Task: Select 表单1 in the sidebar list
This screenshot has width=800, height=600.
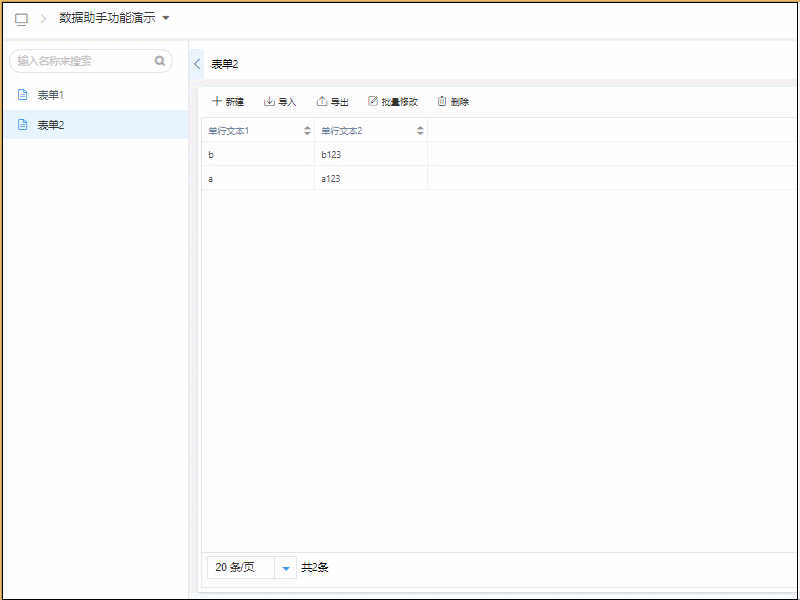Action: [x=50, y=95]
